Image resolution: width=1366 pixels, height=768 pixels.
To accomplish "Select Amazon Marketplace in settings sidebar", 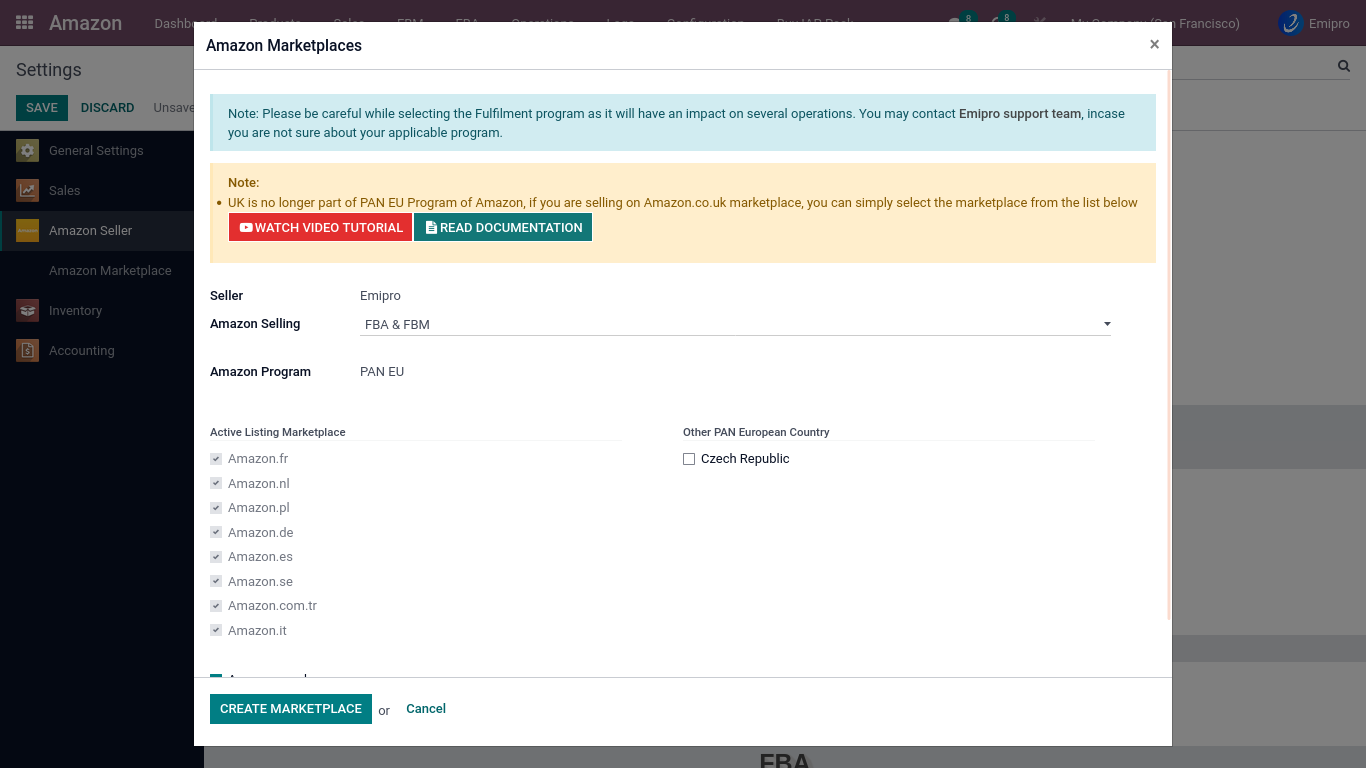I will click(x=110, y=271).
